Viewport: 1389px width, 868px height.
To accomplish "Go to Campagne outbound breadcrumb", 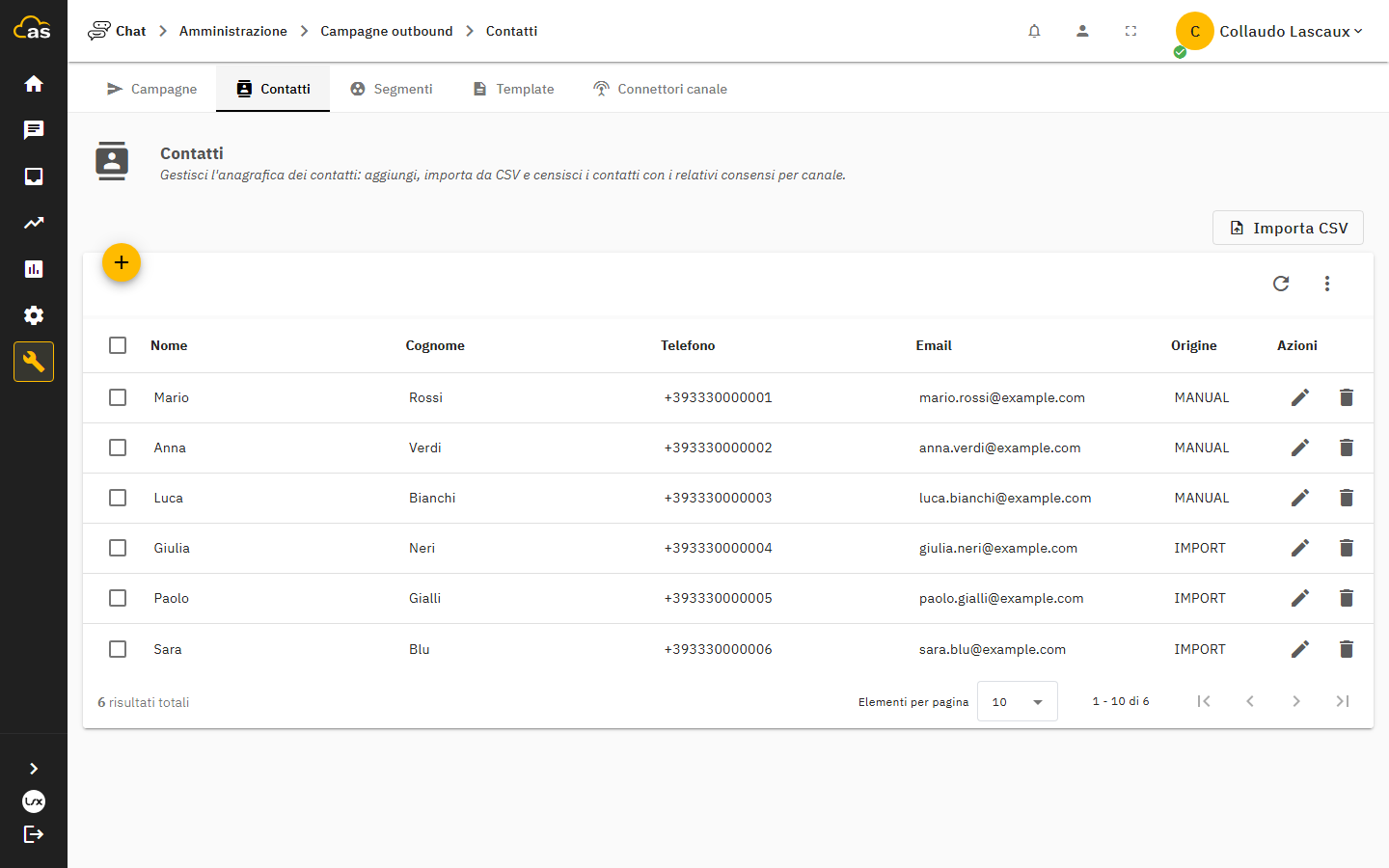I will click(x=387, y=31).
